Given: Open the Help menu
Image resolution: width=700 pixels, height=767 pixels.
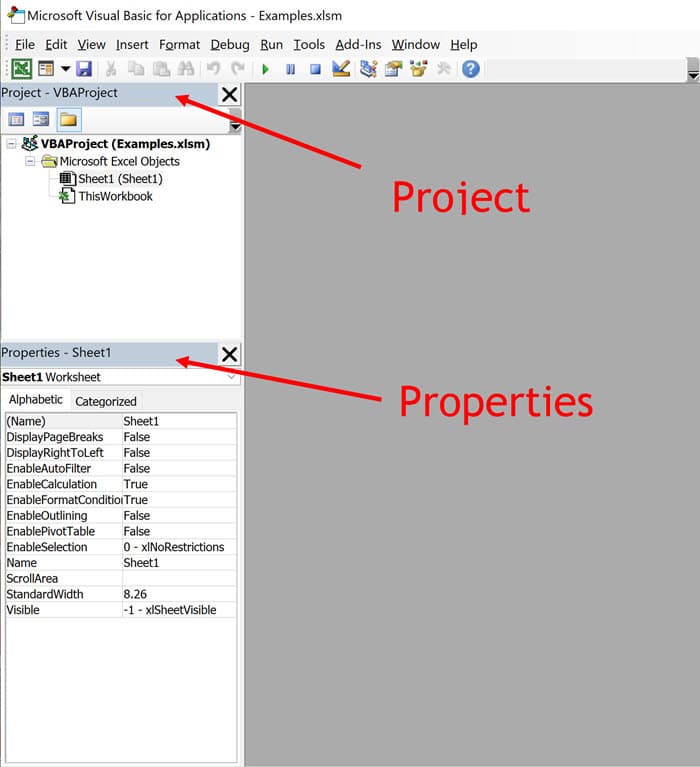Looking at the screenshot, I should 464,45.
